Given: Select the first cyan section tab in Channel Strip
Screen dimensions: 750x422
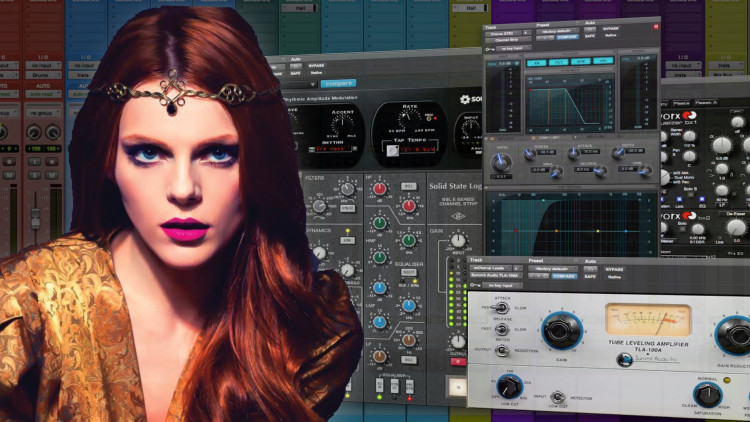Looking at the screenshot, I should (x=537, y=63).
